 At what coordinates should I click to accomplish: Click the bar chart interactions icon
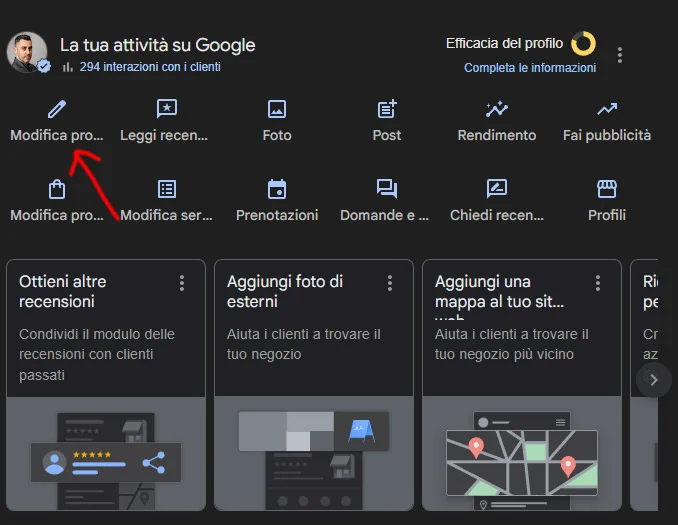click(67, 67)
